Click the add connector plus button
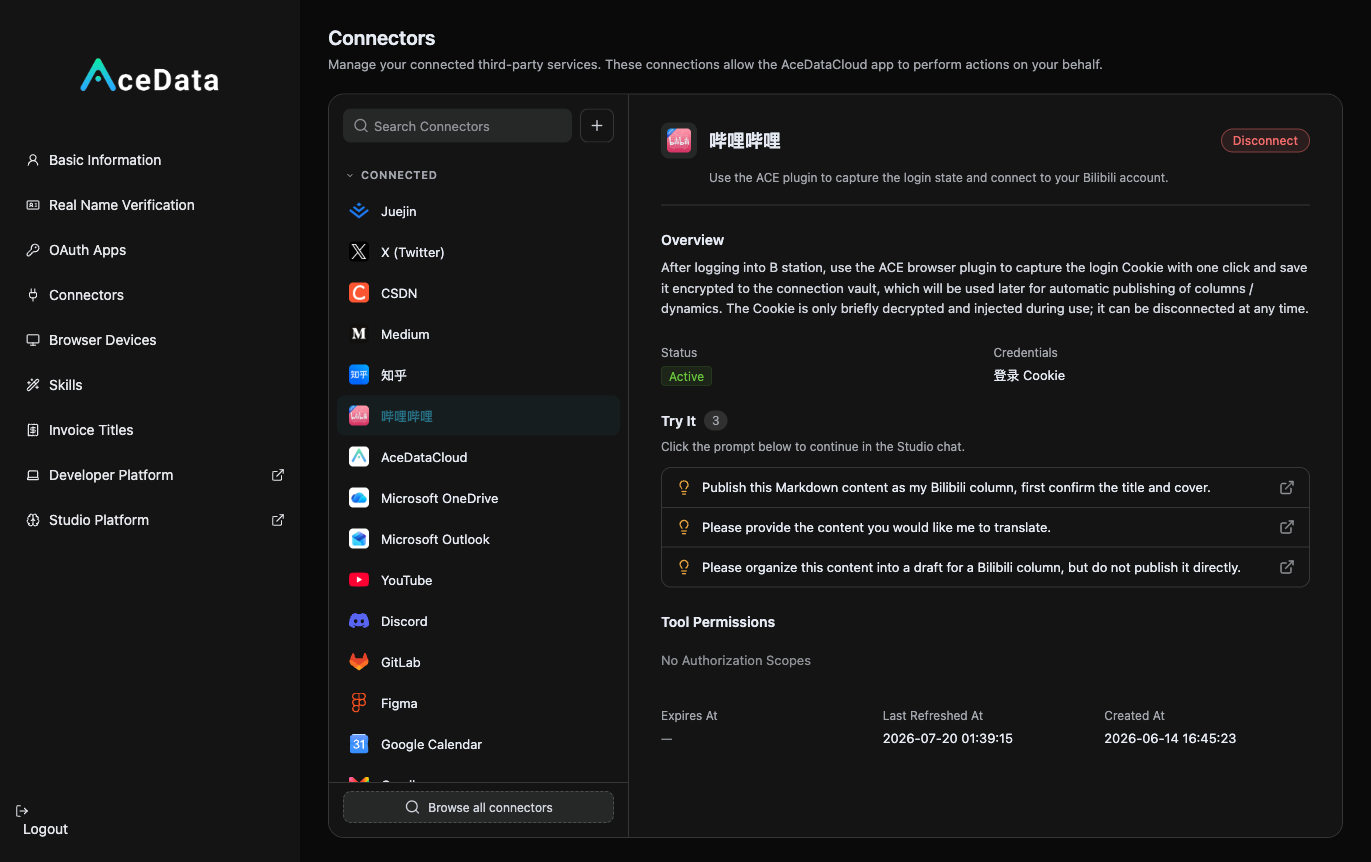 597,126
